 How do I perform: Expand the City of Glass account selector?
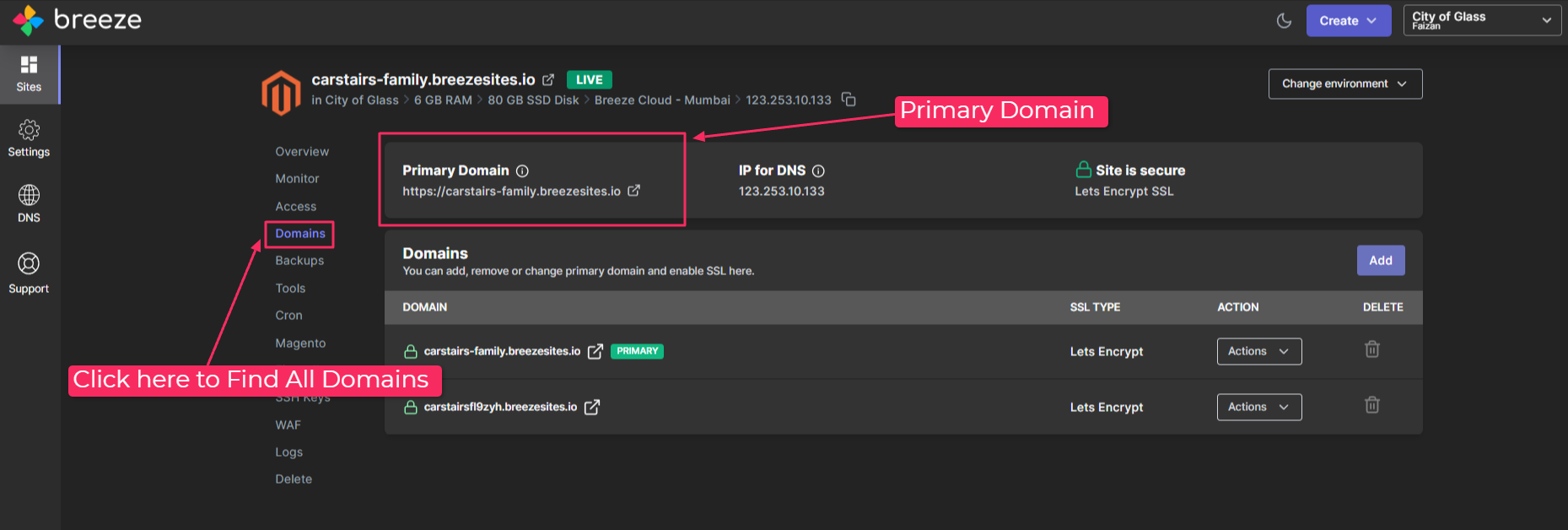click(x=1482, y=20)
